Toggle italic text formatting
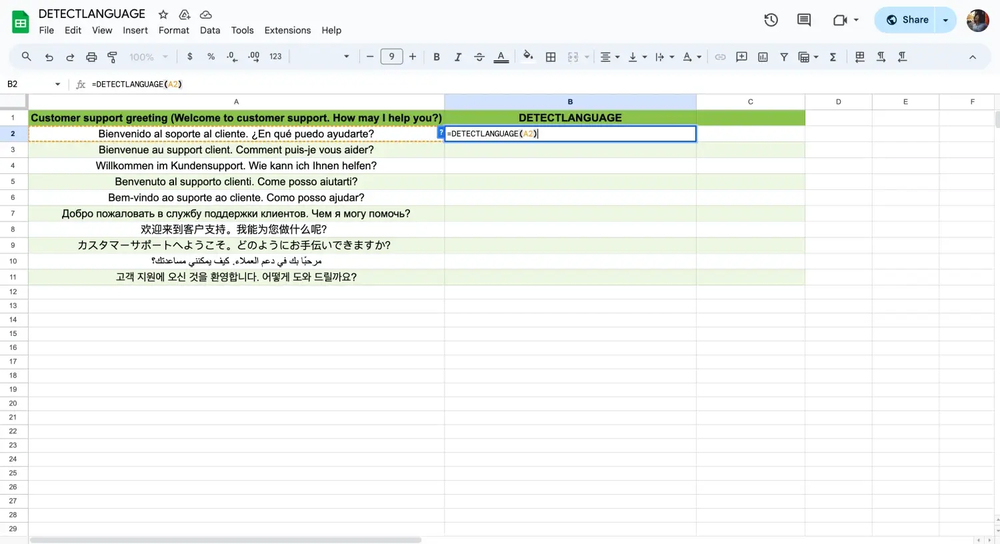The height and width of the screenshot is (544, 1000). pyautogui.click(x=458, y=57)
